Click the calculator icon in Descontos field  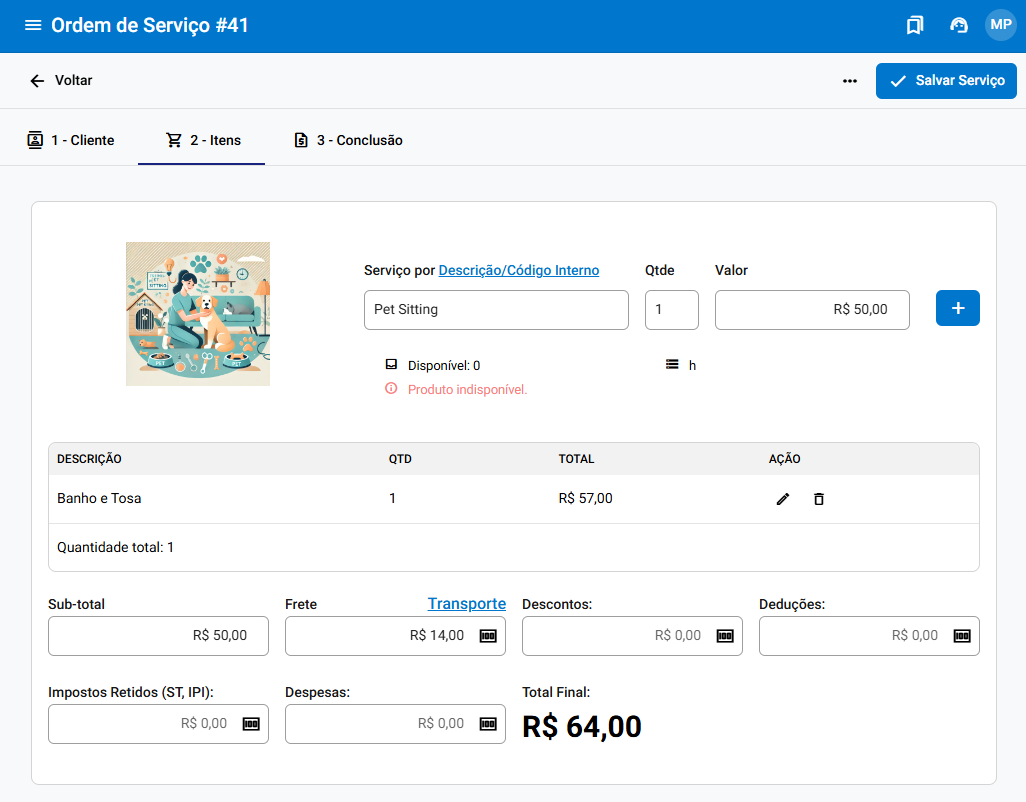tap(725, 636)
